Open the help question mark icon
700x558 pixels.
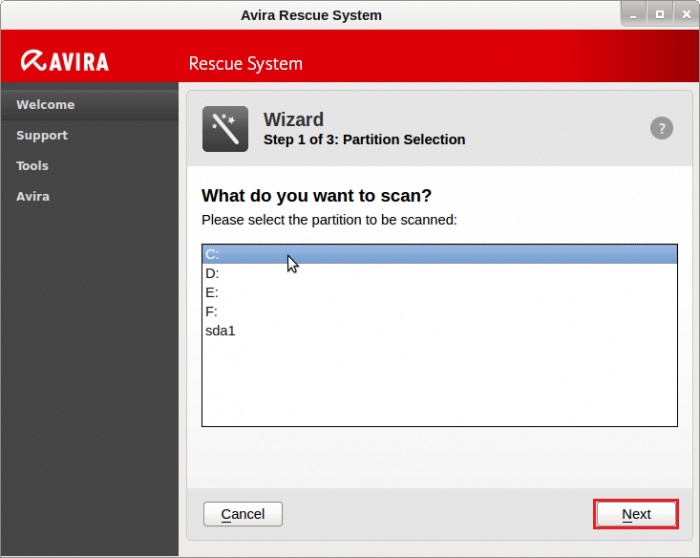(x=661, y=129)
